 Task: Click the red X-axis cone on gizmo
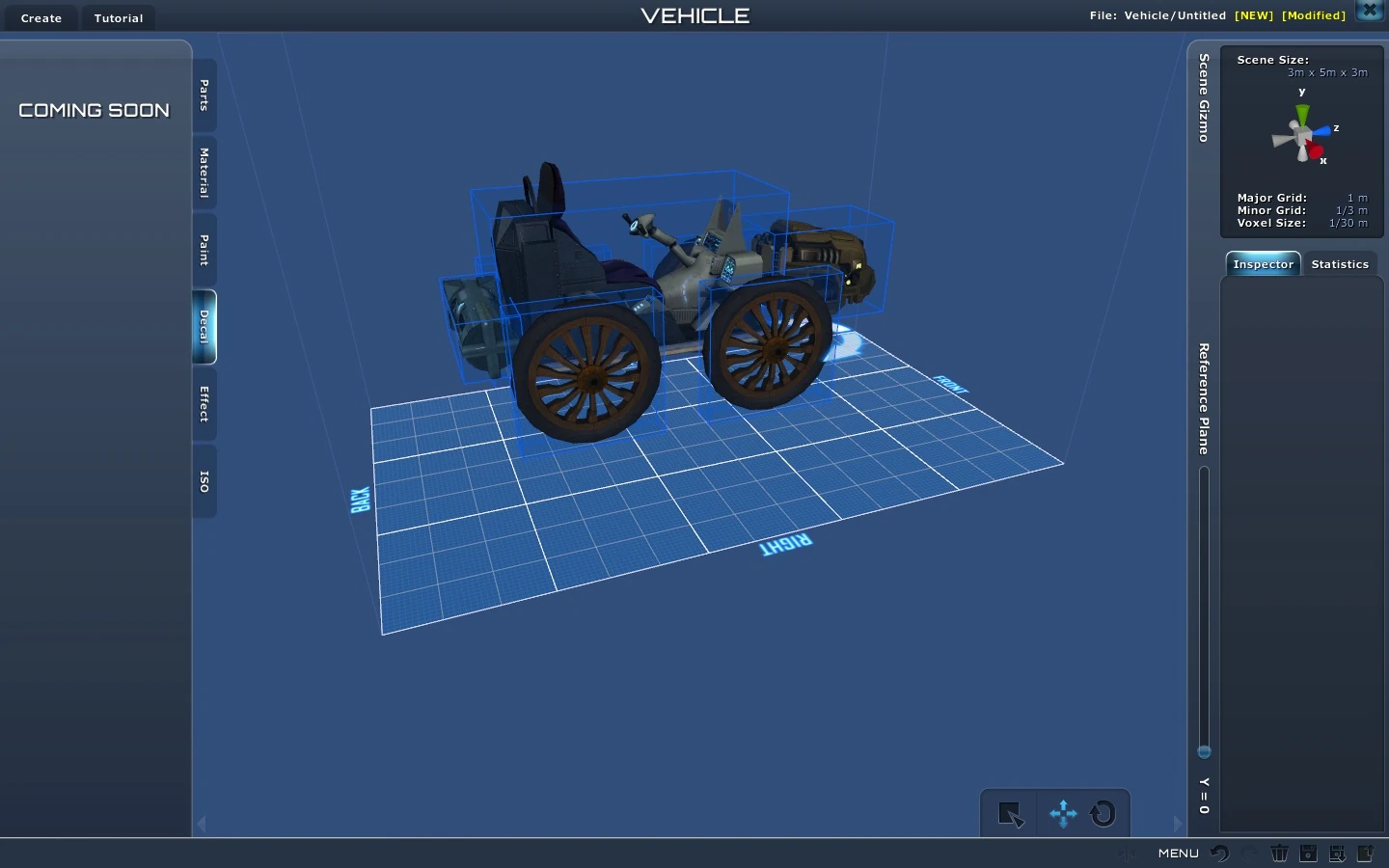click(x=1315, y=151)
